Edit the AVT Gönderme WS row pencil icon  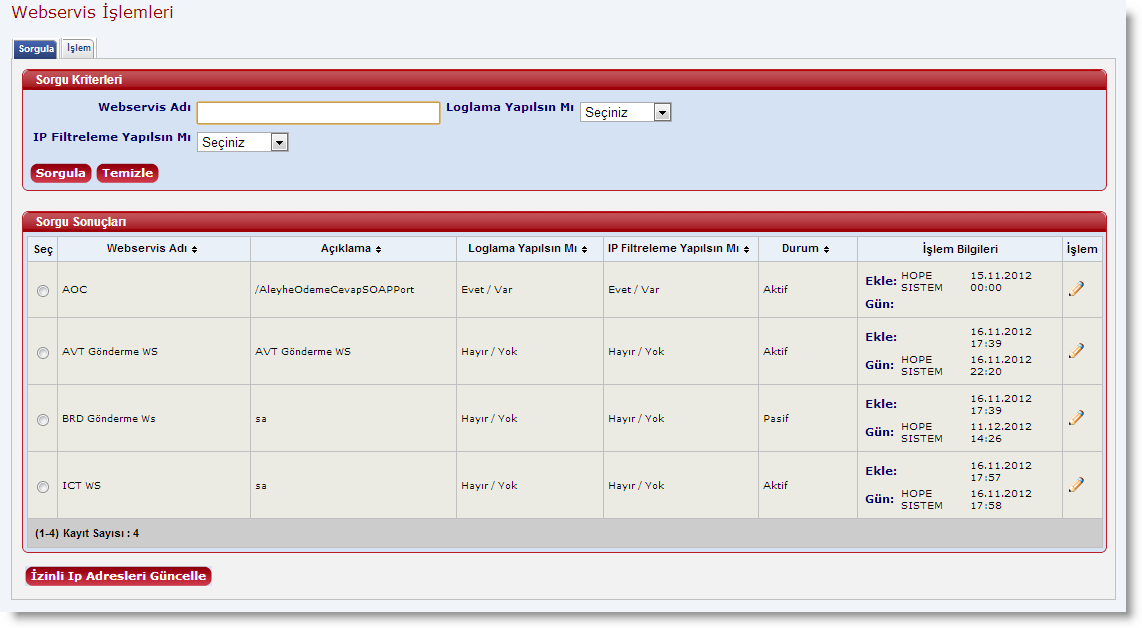click(x=1076, y=350)
